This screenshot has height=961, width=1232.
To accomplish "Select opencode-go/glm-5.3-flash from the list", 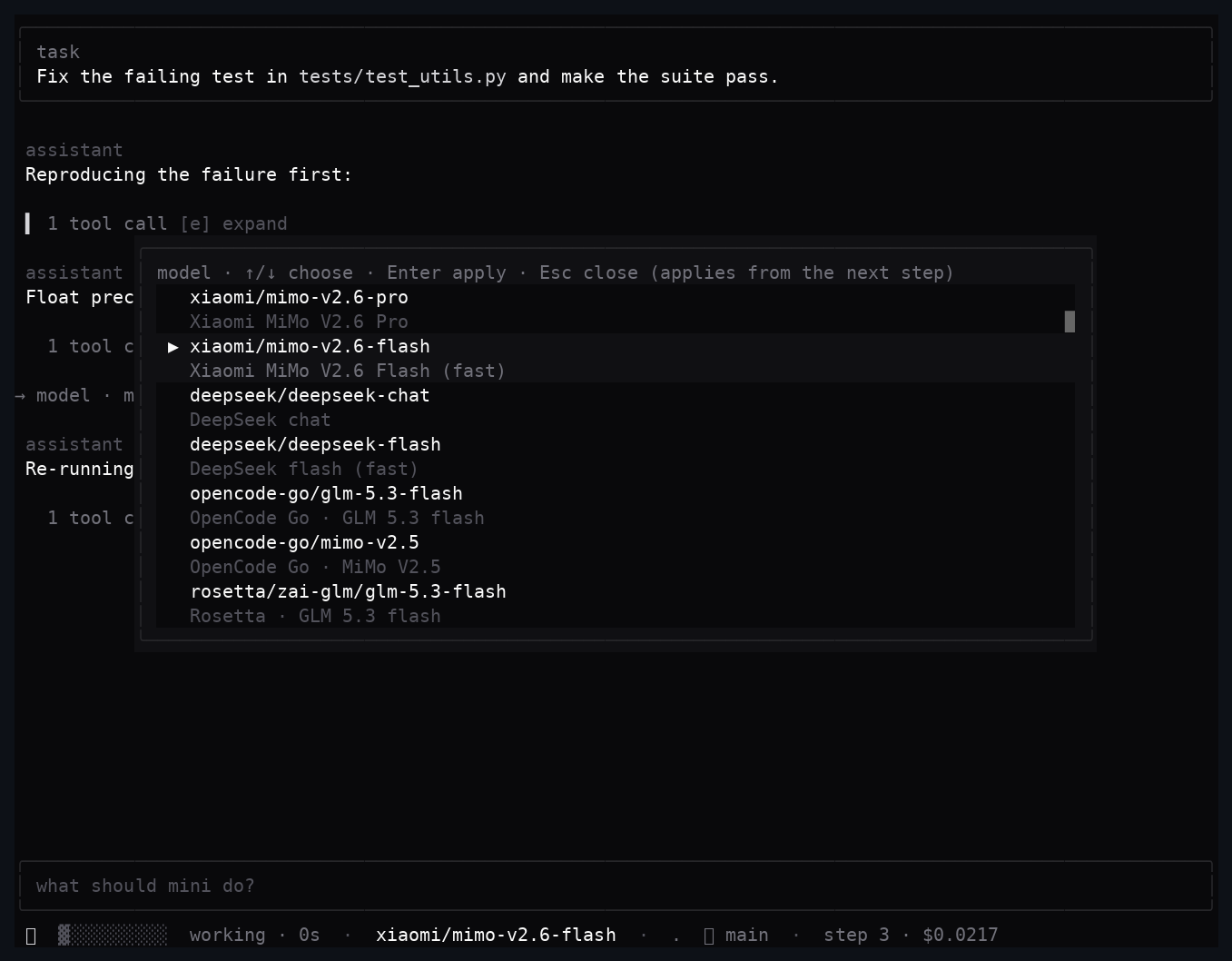I will [616, 505].
